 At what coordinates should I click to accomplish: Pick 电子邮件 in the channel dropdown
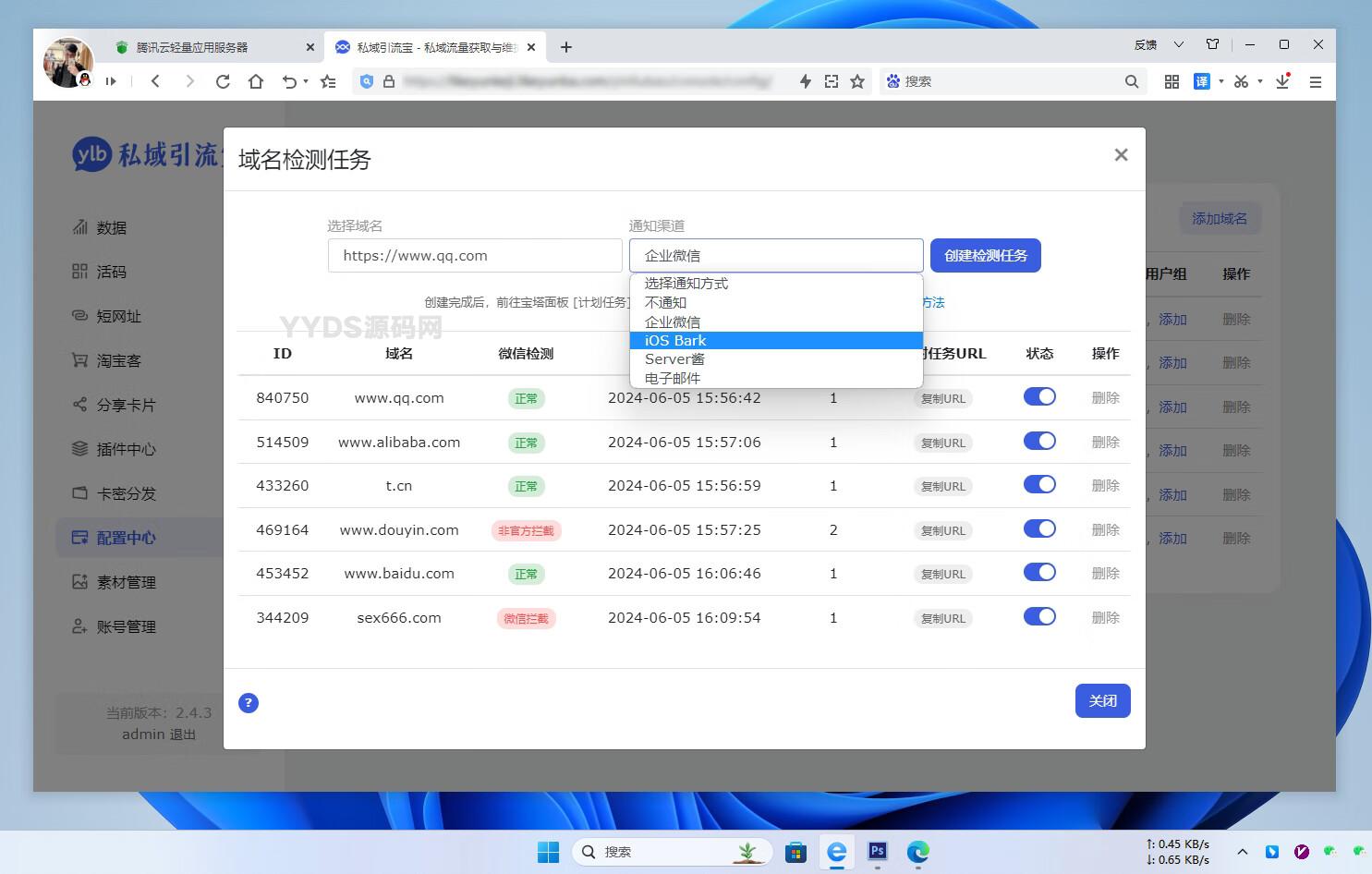(x=776, y=379)
